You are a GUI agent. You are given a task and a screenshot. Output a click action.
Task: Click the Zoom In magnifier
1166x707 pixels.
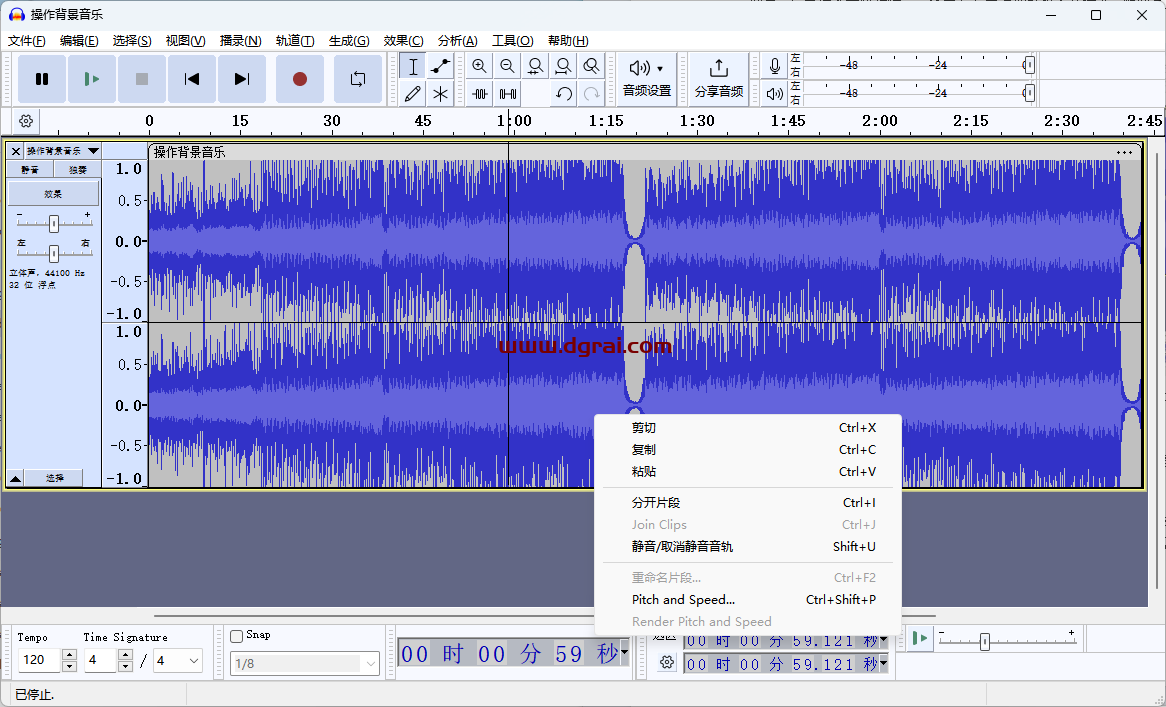point(480,66)
